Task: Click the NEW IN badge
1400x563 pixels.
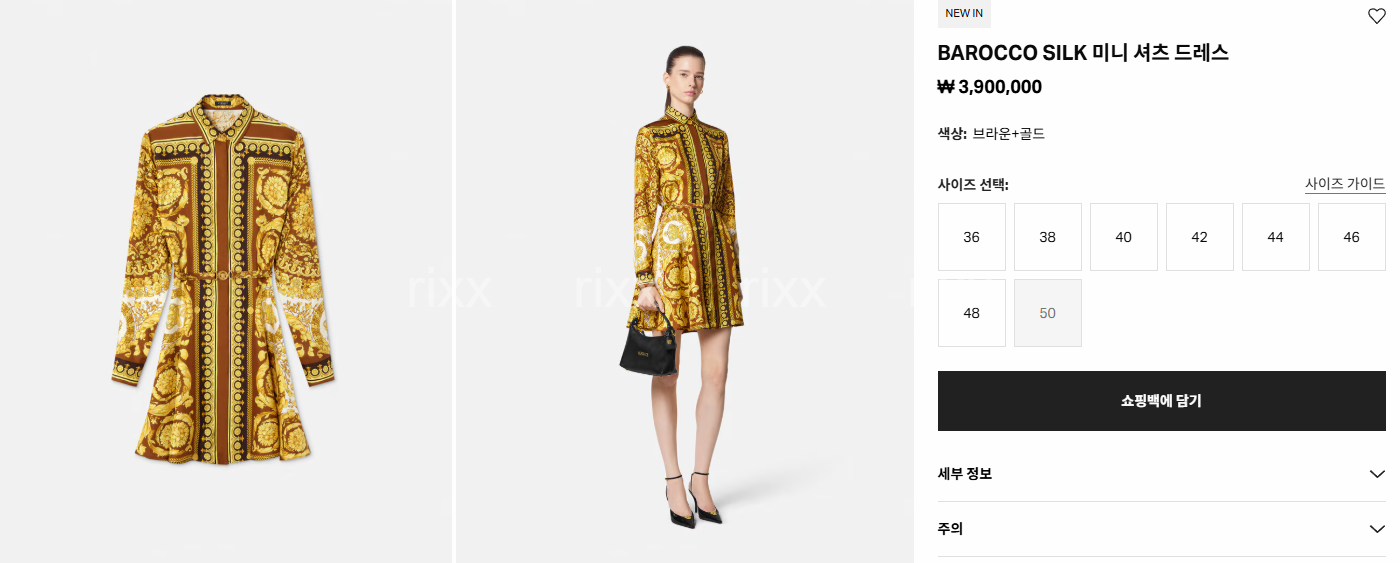Action: [x=964, y=13]
